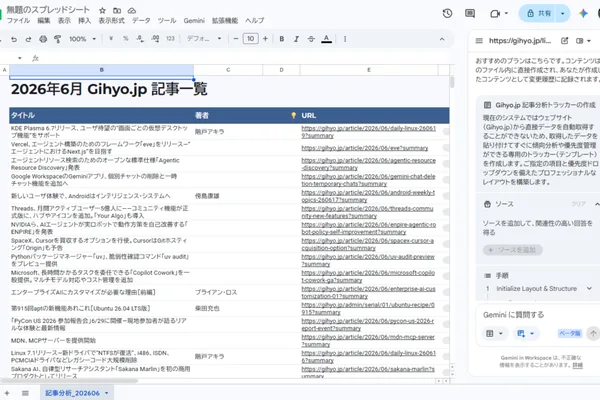Open the dropdown arrow beside the camera icon

tap(506, 13)
